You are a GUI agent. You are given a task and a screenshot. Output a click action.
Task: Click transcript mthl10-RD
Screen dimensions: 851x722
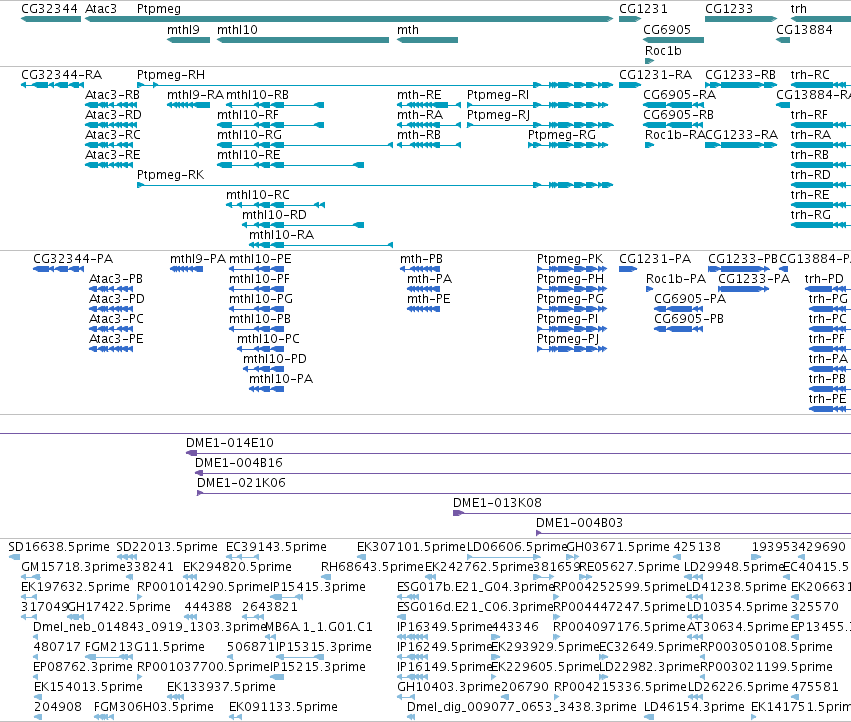click(x=274, y=215)
